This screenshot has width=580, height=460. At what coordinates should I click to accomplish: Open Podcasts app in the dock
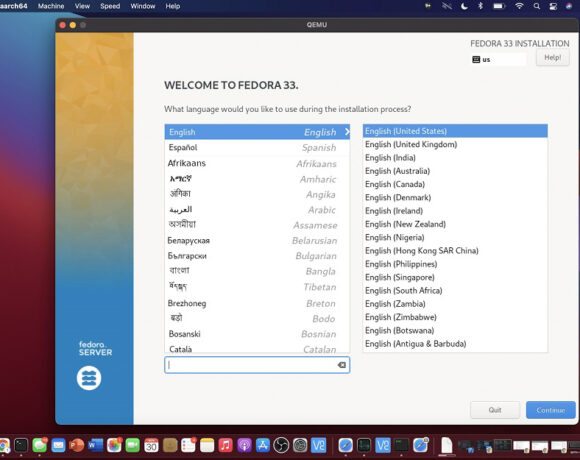click(x=245, y=445)
